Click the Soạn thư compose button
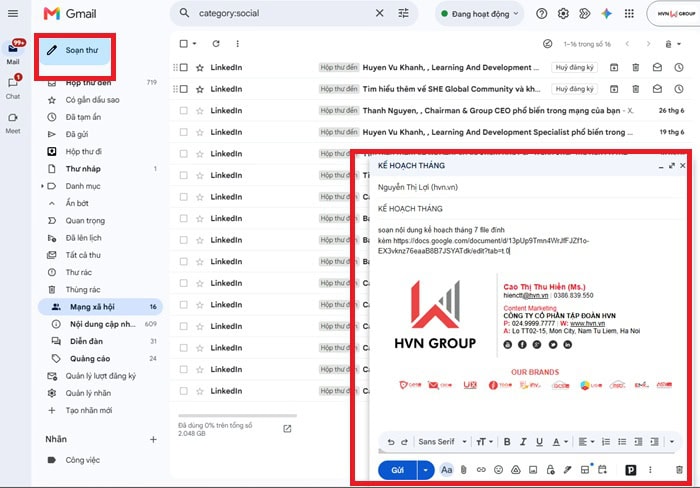 coord(75,50)
